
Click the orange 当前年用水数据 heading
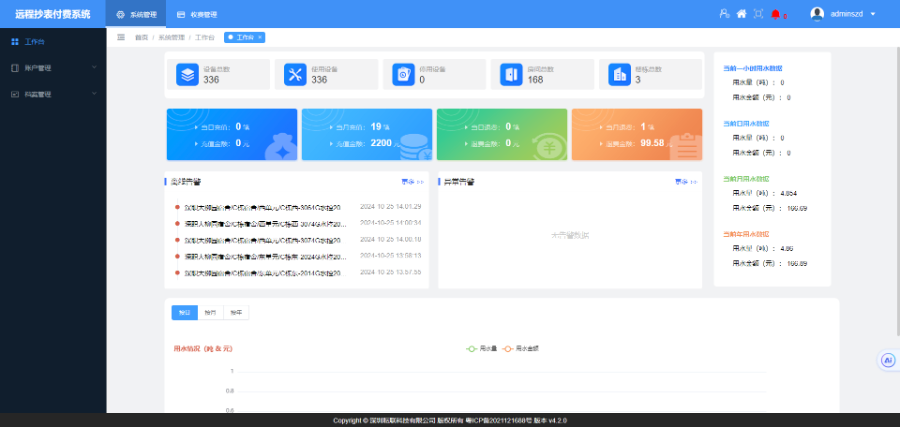click(746, 234)
